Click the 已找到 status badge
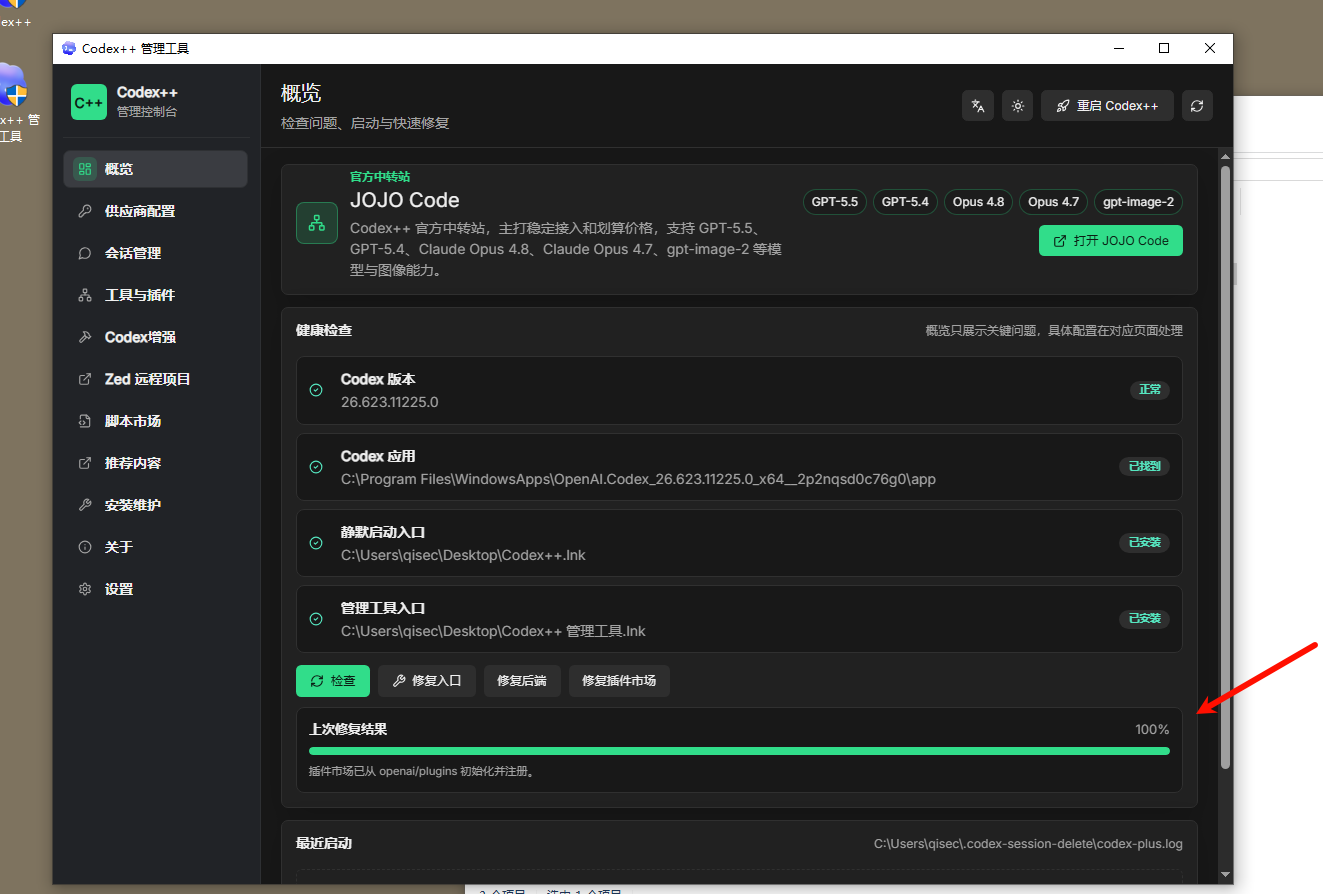Screen dimensions: 1323x894 [x=1144, y=466]
